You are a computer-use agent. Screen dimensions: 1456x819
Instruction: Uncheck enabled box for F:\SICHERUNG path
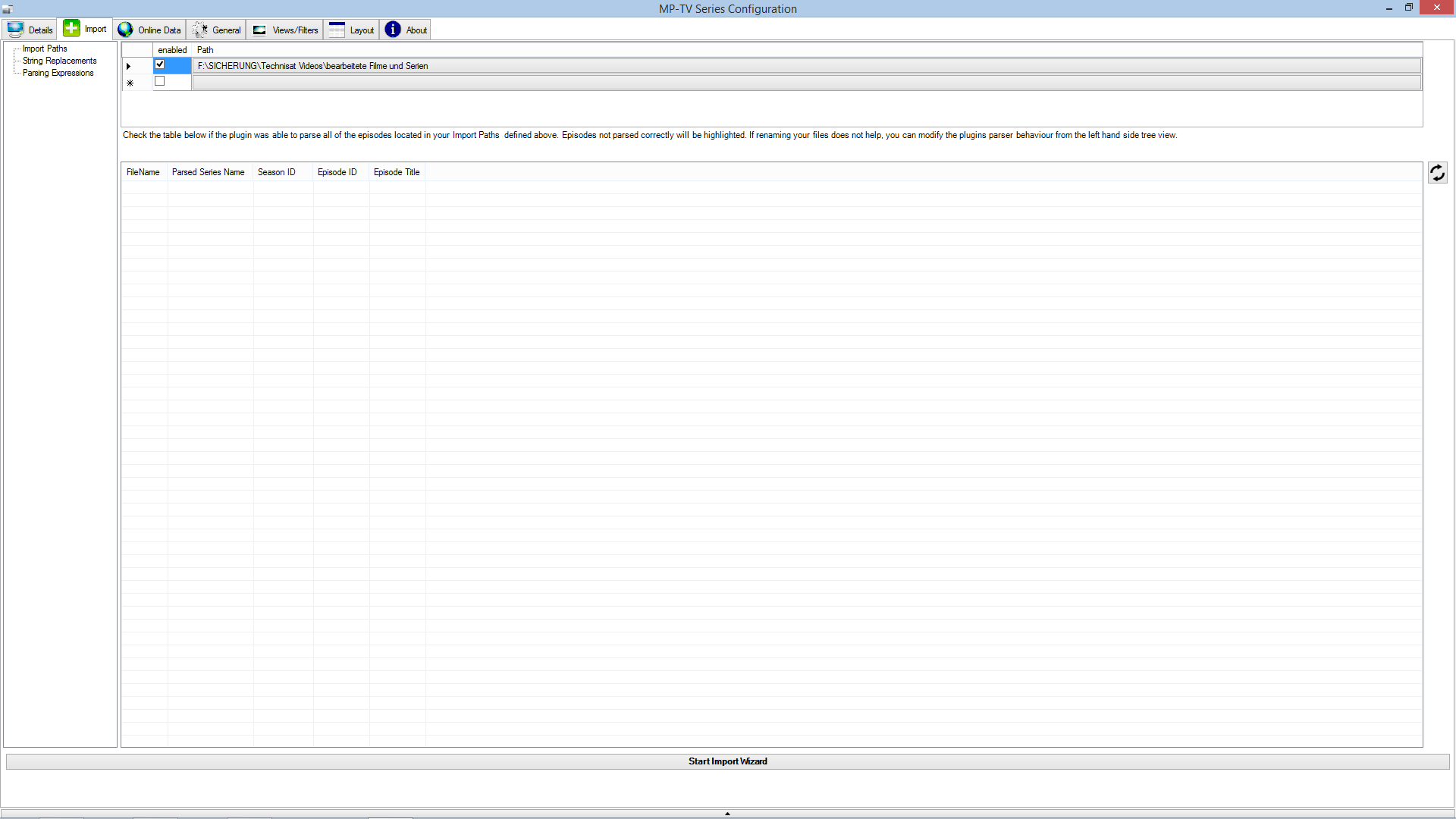(x=160, y=64)
